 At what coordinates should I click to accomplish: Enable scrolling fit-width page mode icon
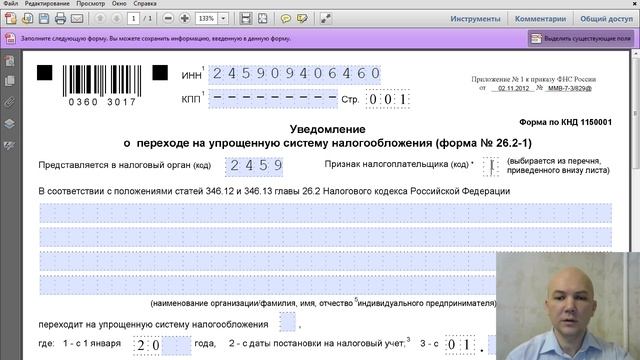(x=246, y=18)
